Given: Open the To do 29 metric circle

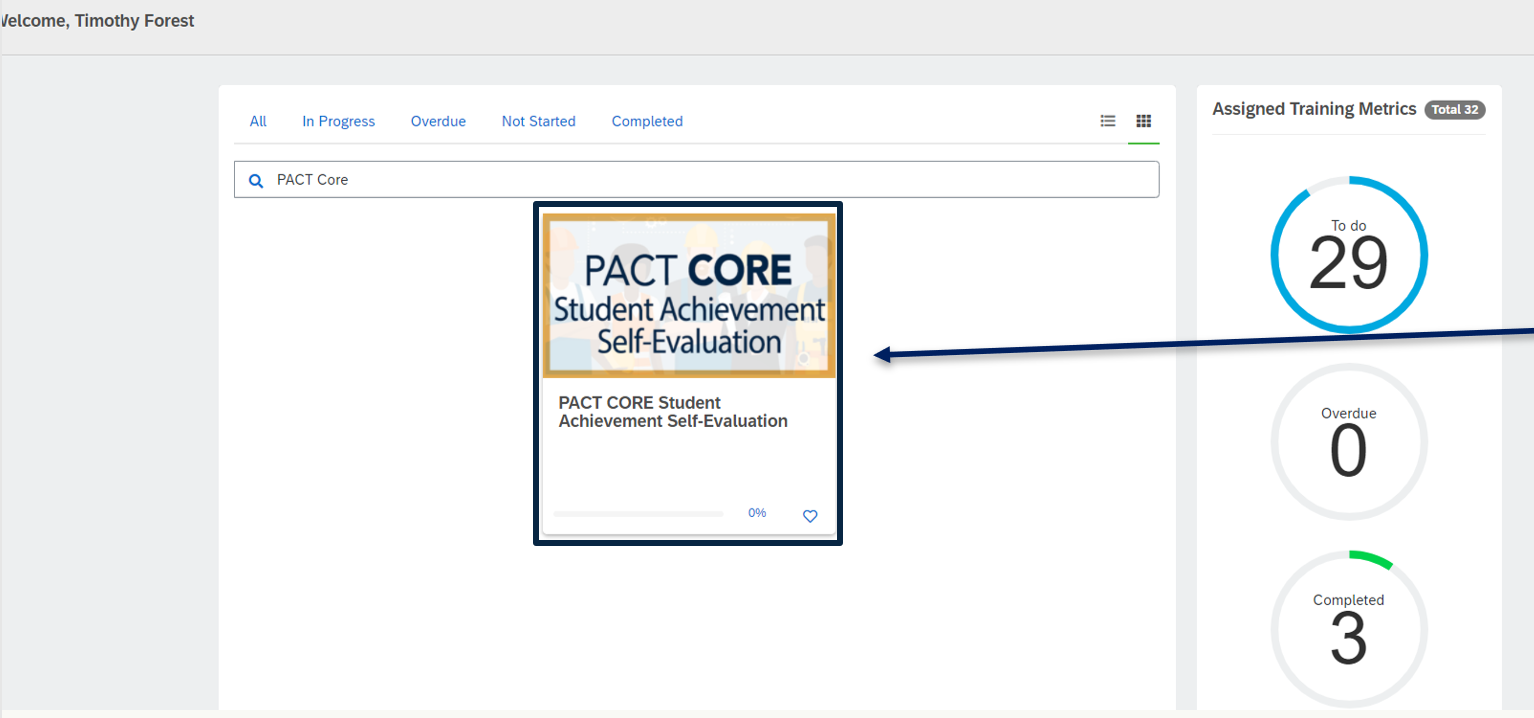Looking at the screenshot, I should tap(1348, 256).
